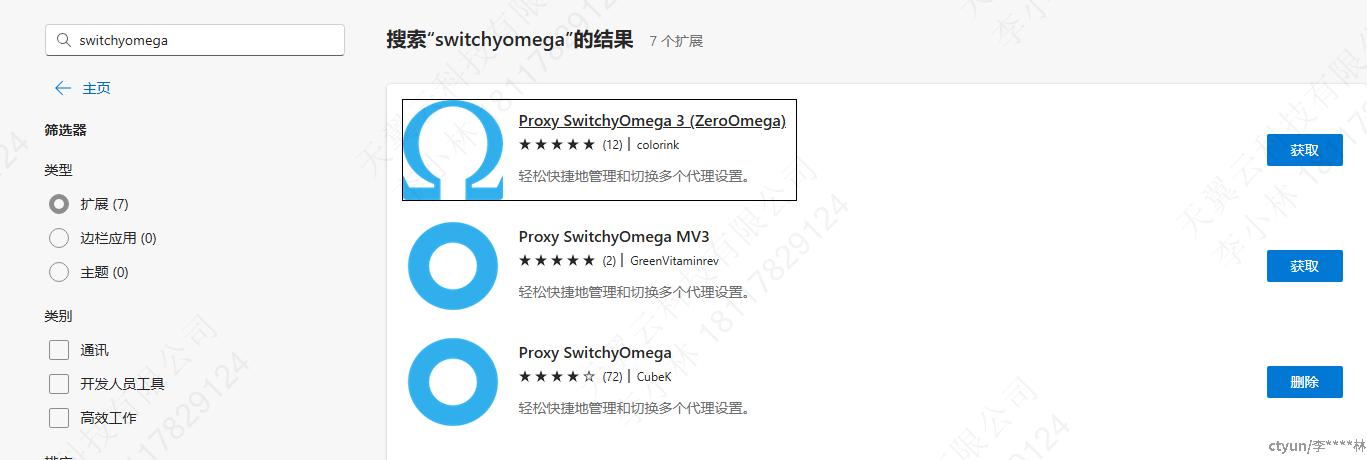
Task: Select the 扩展 (7) radio button
Action: tap(59, 204)
